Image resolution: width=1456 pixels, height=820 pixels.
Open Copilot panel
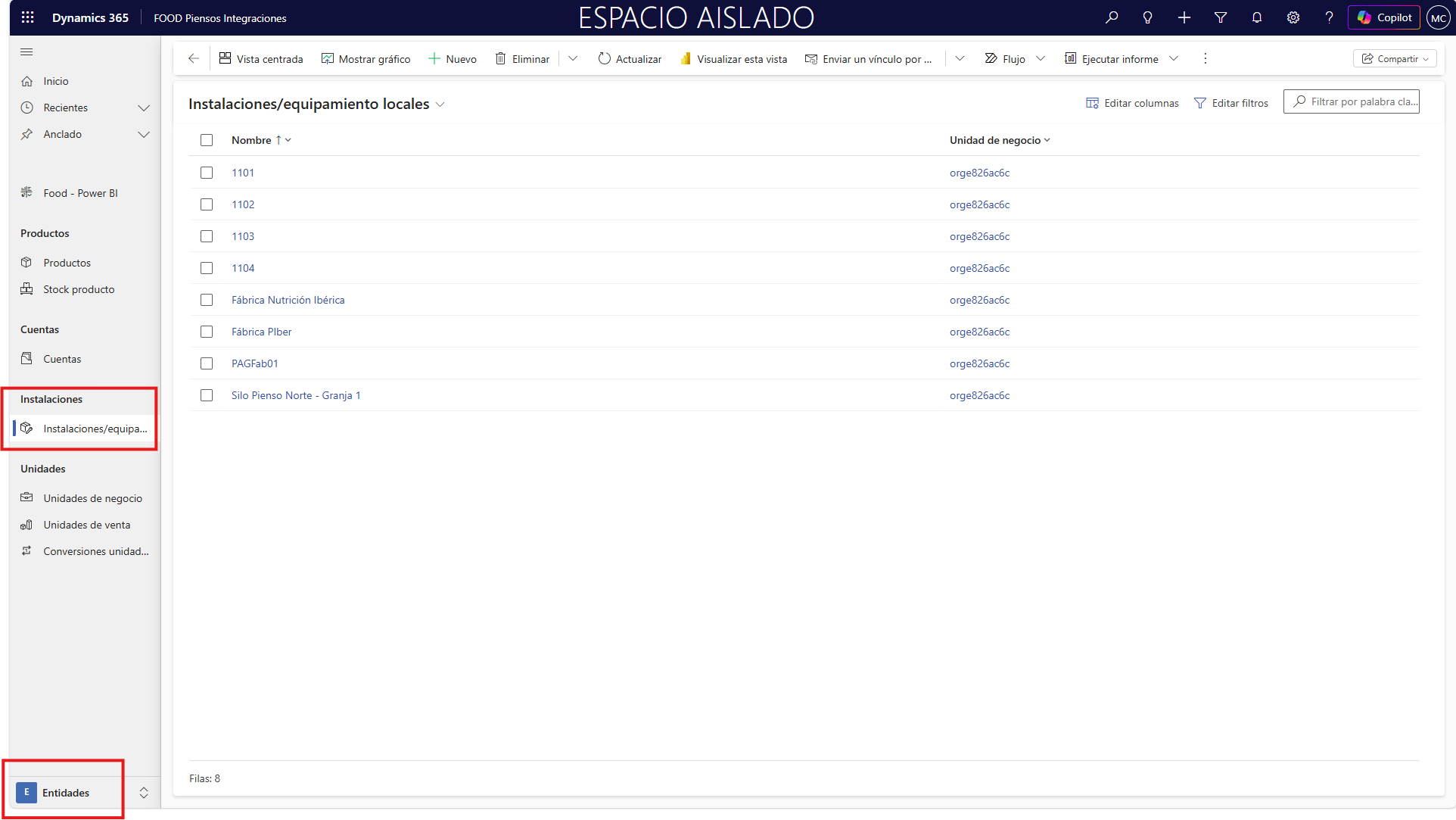[x=1384, y=17]
